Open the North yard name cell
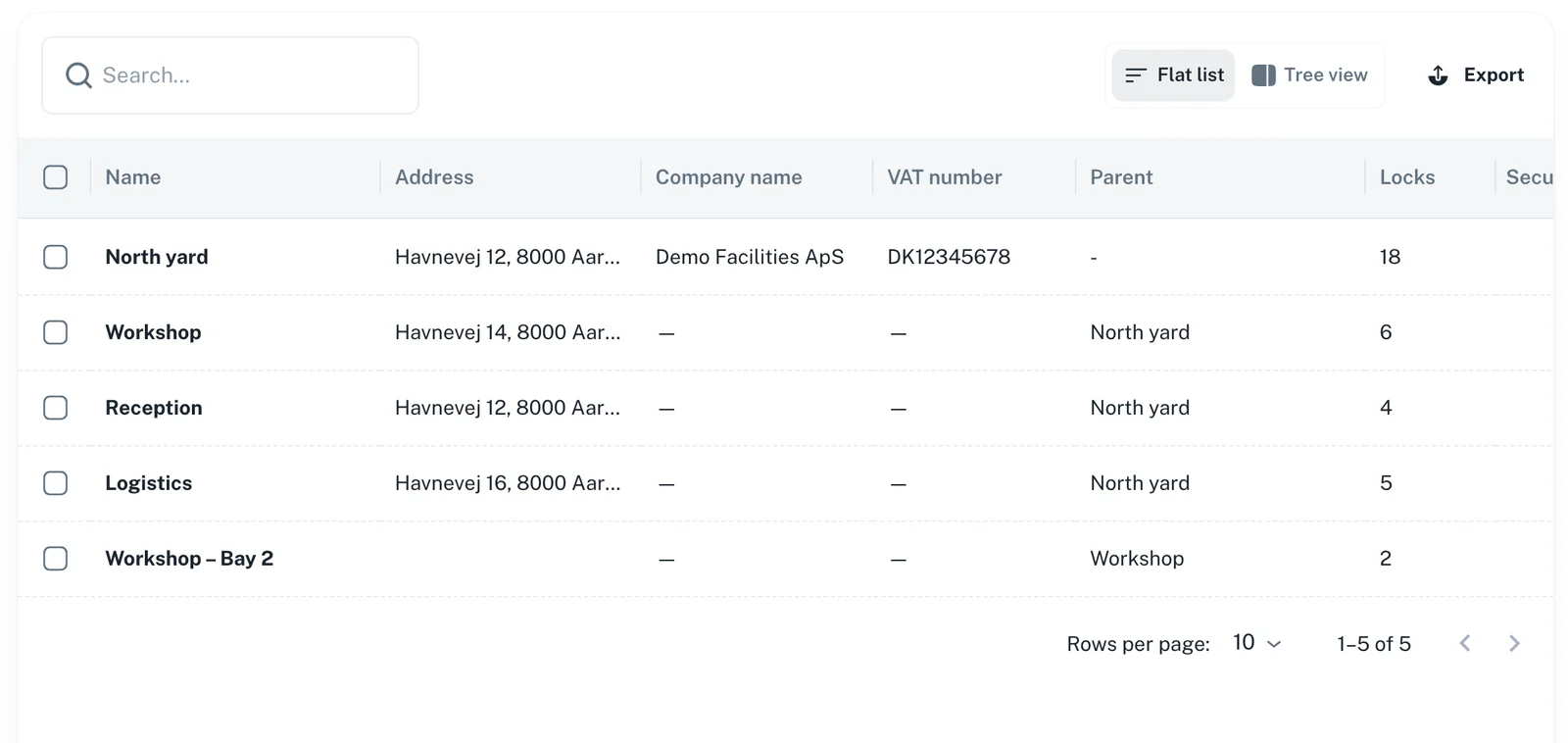The width and height of the screenshot is (1568, 743). coord(157,257)
